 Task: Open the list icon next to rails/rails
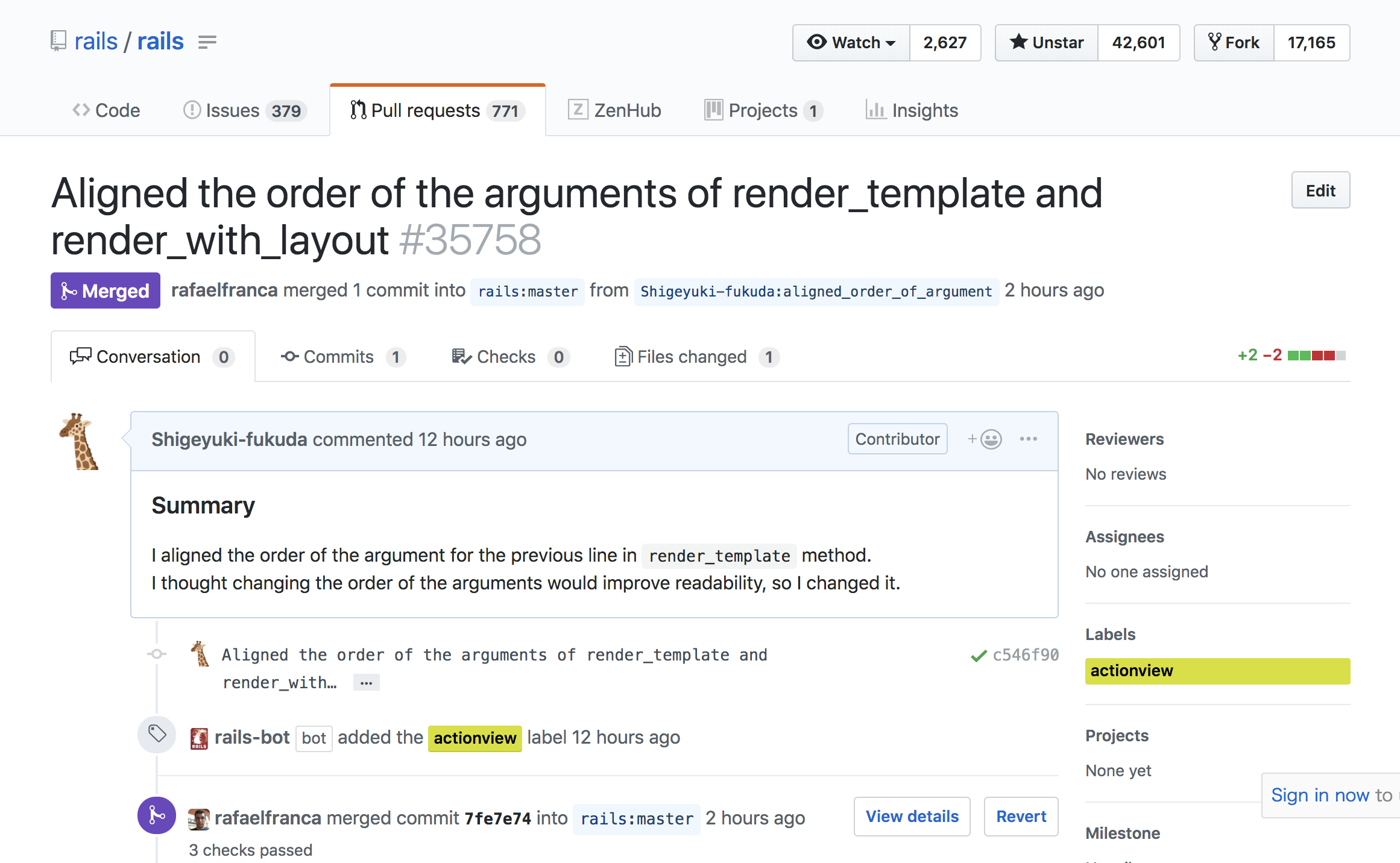(x=207, y=42)
